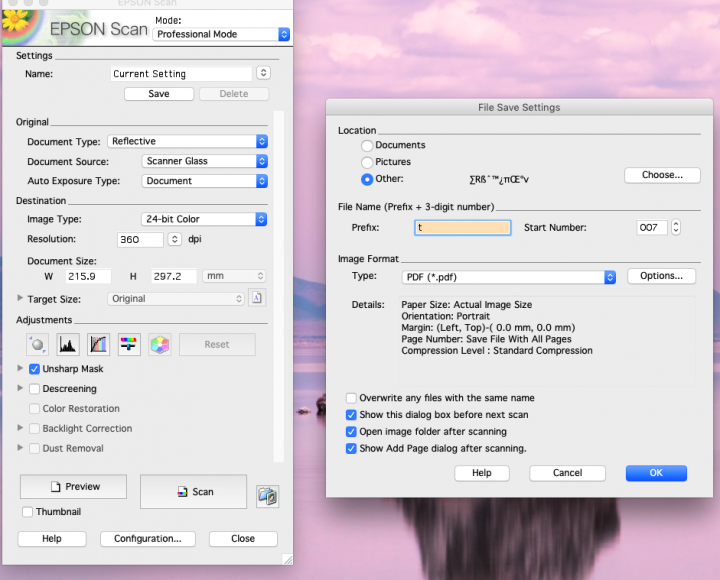This screenshot has height=580, width=720.
Task: Open the Auto Exposure Type dropdown
Action: (x=205, y=180)
